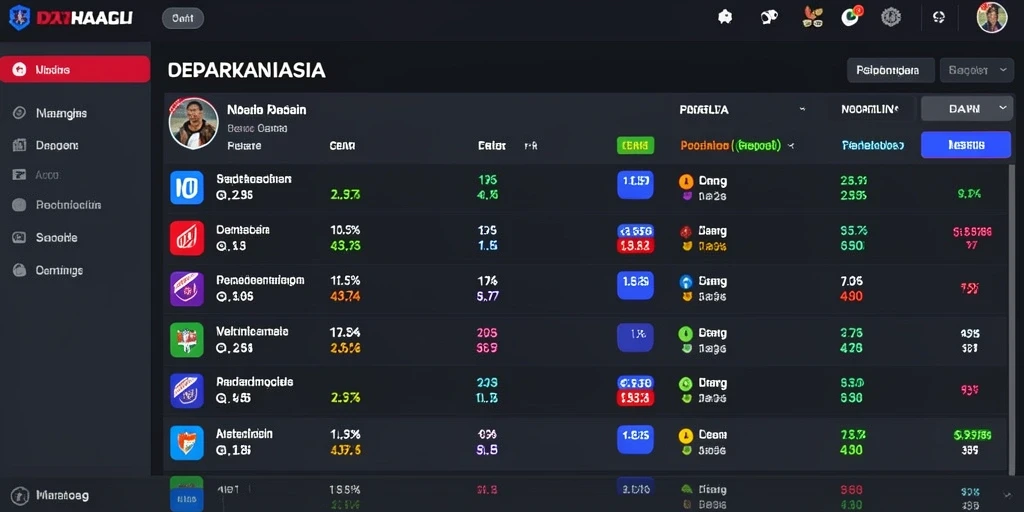Click the blue button below DAPN
The width and height of the screenshot is (1024, 512).
click(x=966, y=145)
